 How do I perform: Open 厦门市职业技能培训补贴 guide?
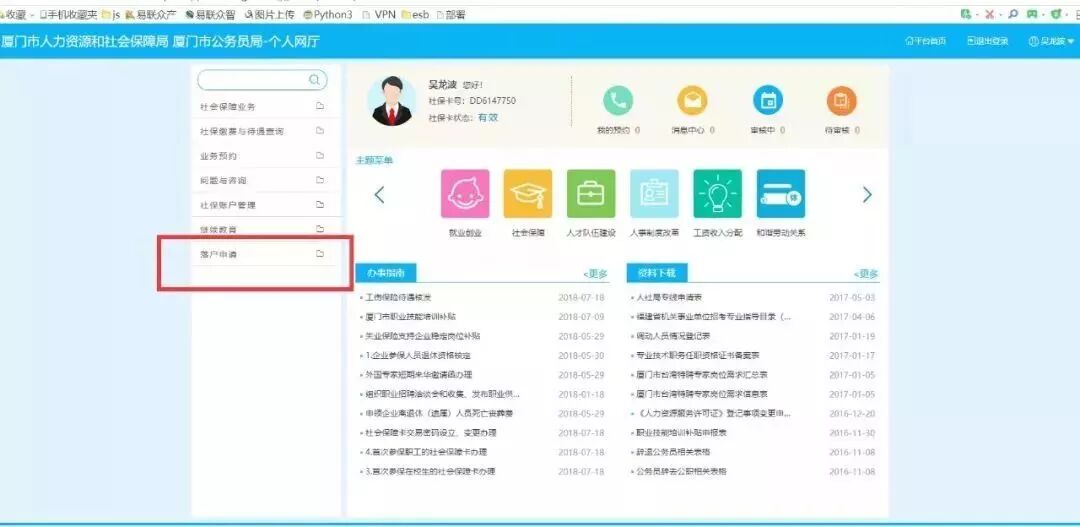(411, 317)
